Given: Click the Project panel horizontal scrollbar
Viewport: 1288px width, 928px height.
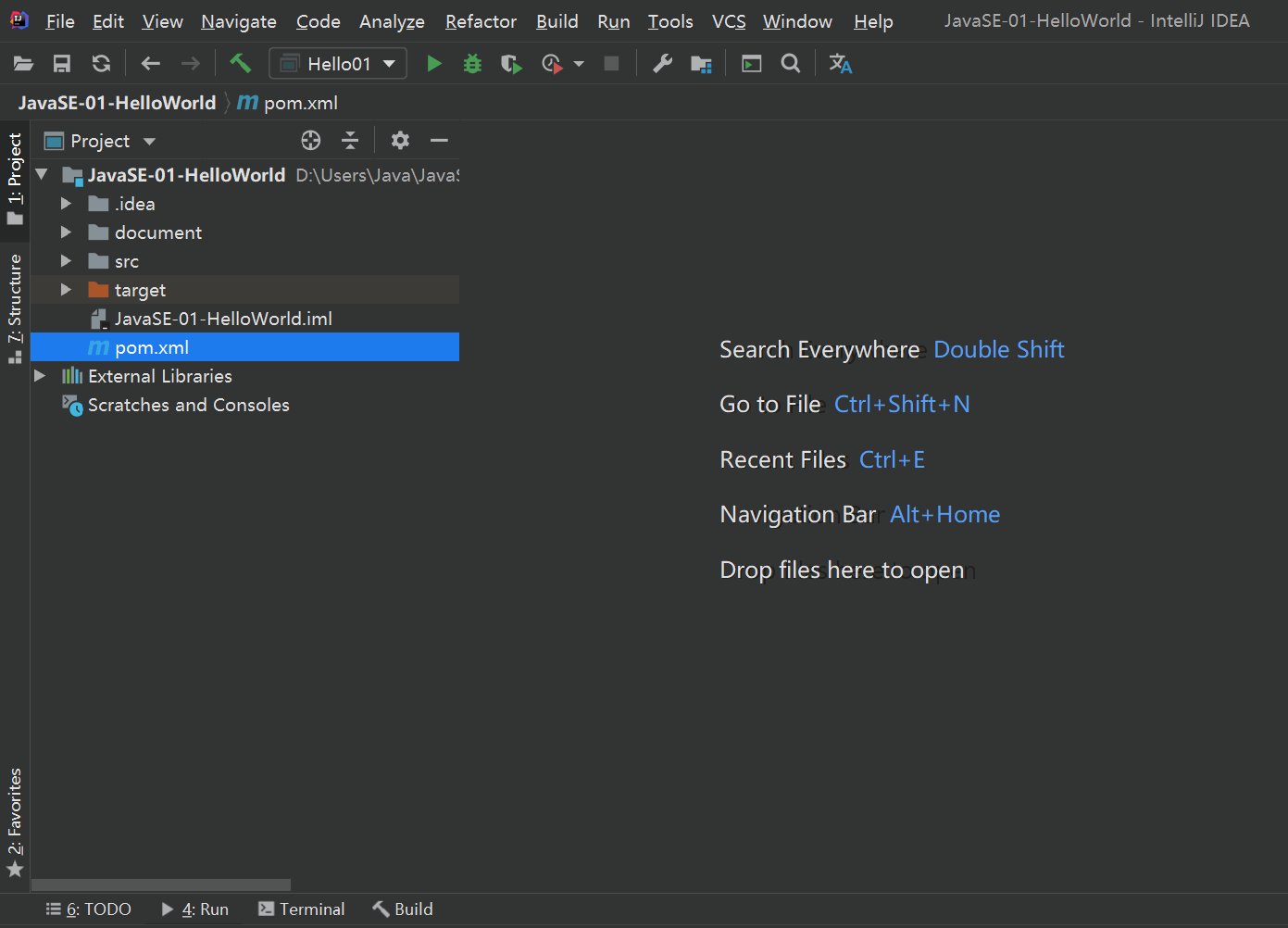Looking at the screenshot, I should coord(161,885).
